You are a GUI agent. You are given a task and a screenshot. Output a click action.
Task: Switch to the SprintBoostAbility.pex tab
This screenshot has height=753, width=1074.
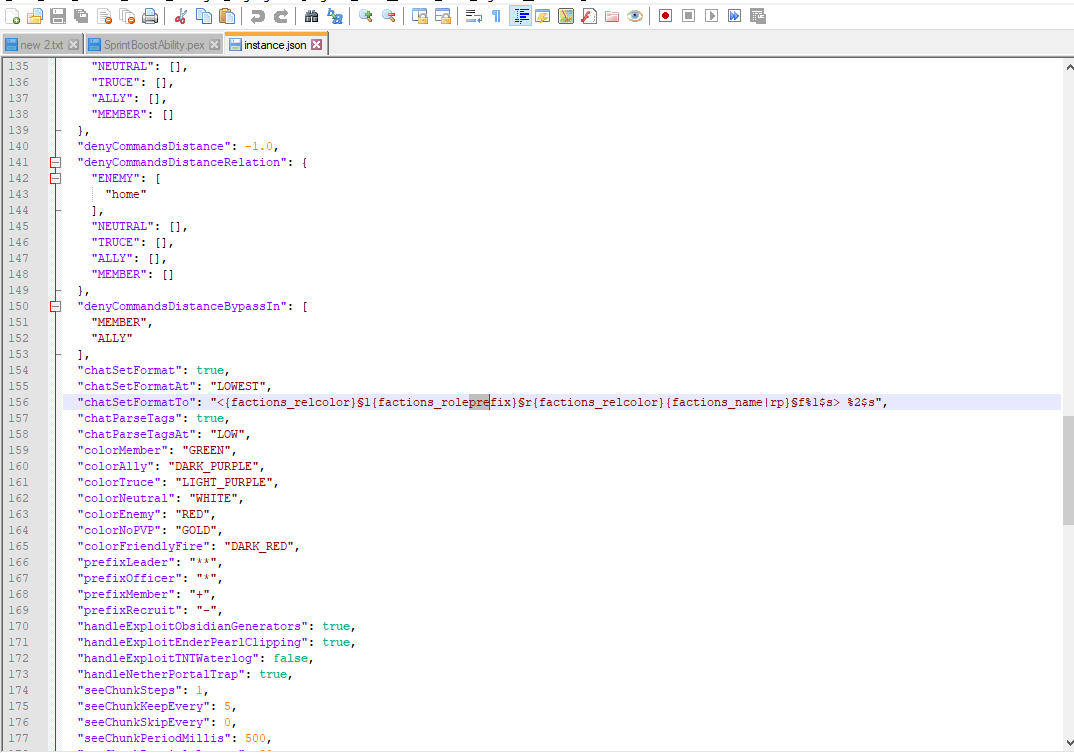click(154, 45)
